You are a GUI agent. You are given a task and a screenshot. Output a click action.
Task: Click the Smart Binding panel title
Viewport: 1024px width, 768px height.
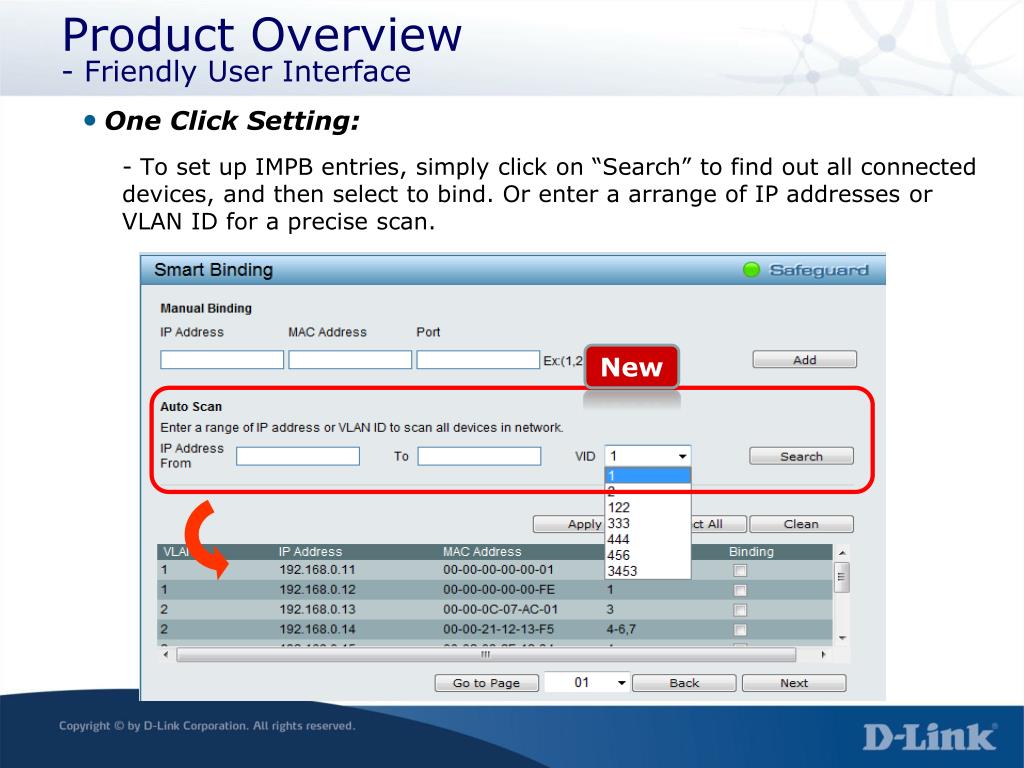pos(214,270)
